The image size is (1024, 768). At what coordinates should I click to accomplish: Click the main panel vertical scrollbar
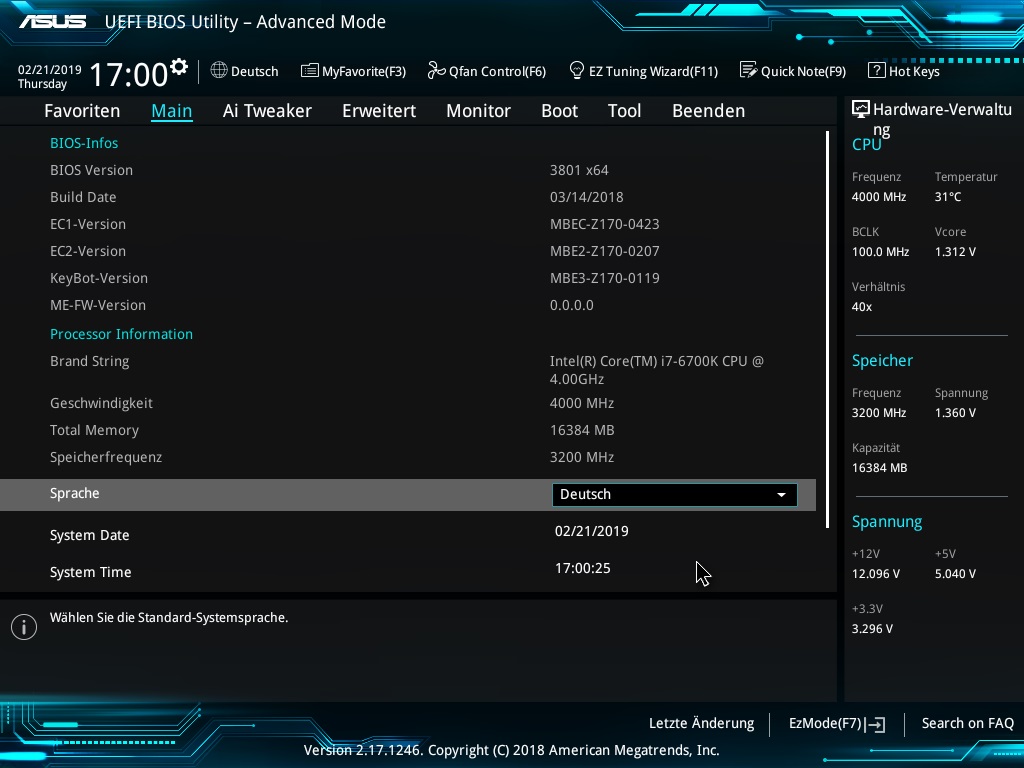[x=827, y=330]
